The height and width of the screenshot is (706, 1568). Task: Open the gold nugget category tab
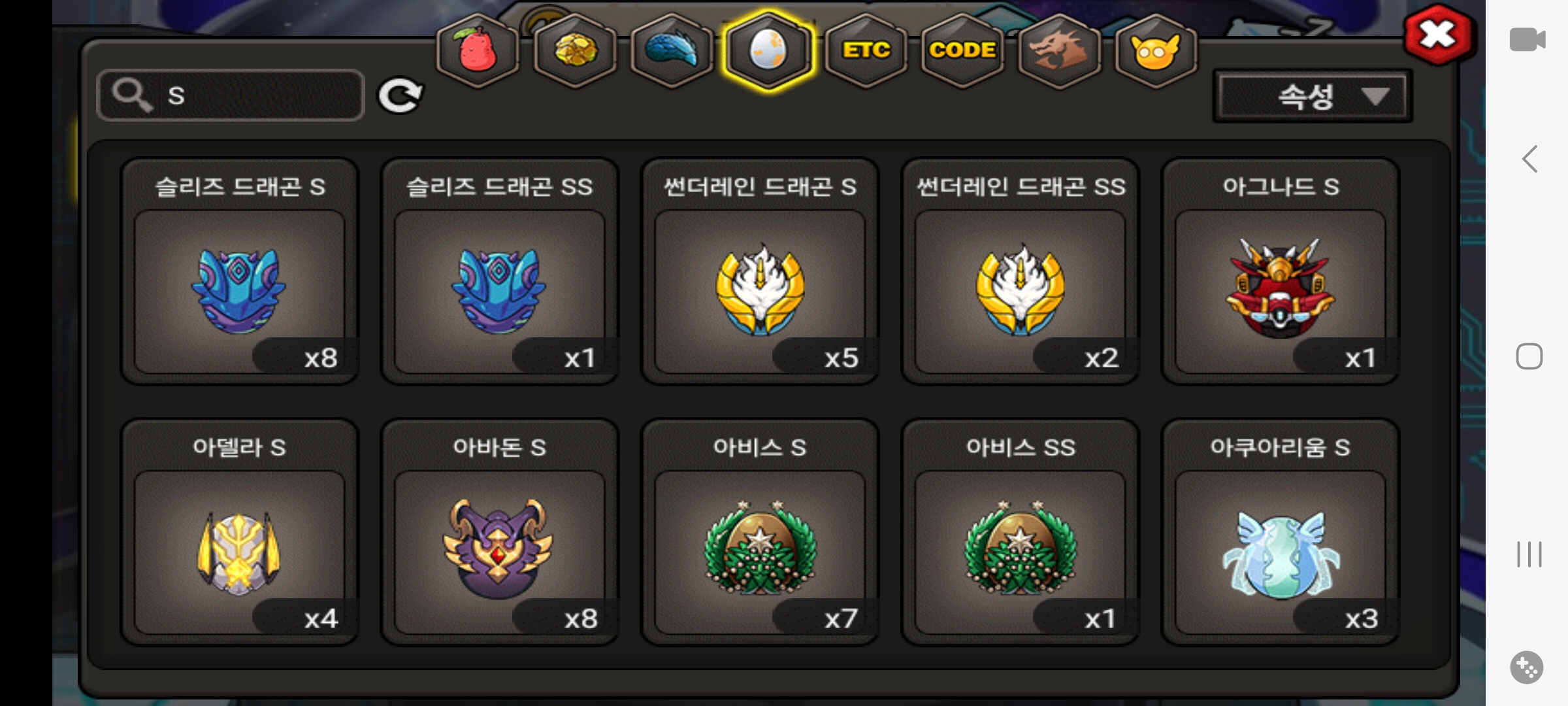point(575,50)
